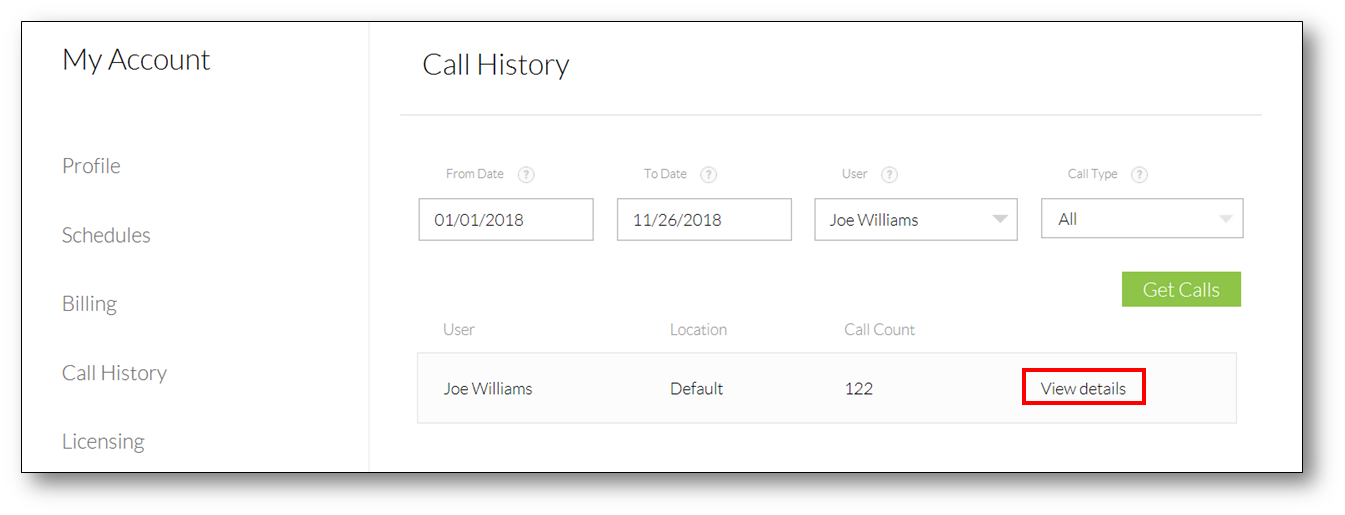Click the User field help icon
Screen dimensions: 1345x515
[889, 174]
